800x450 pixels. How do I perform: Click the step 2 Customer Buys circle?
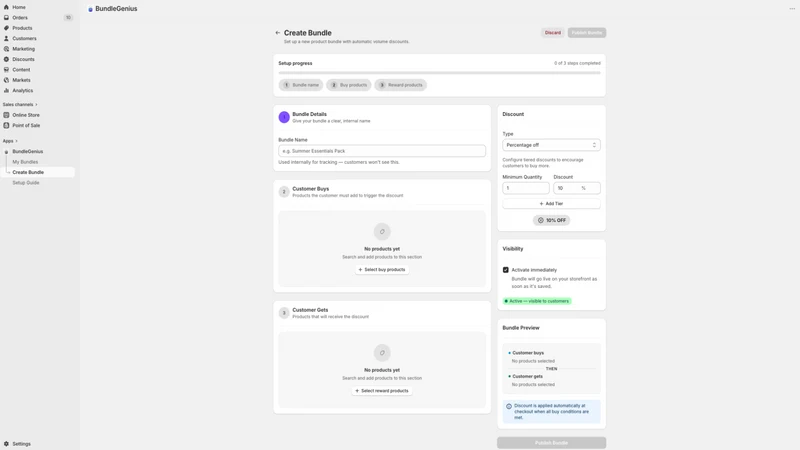tap(284, 192)
